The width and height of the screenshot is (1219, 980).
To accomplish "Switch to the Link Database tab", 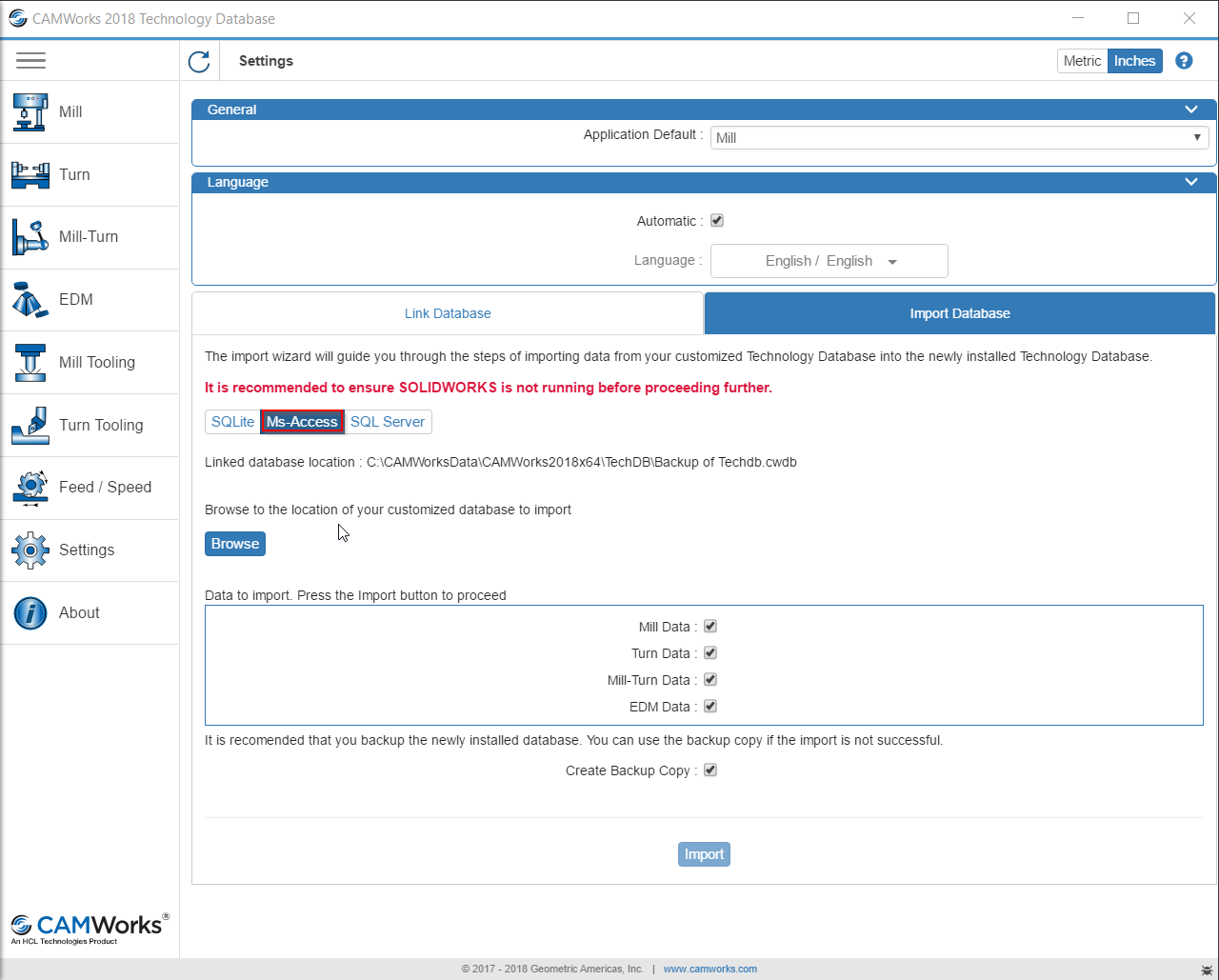I will click(x=448, y=313).
